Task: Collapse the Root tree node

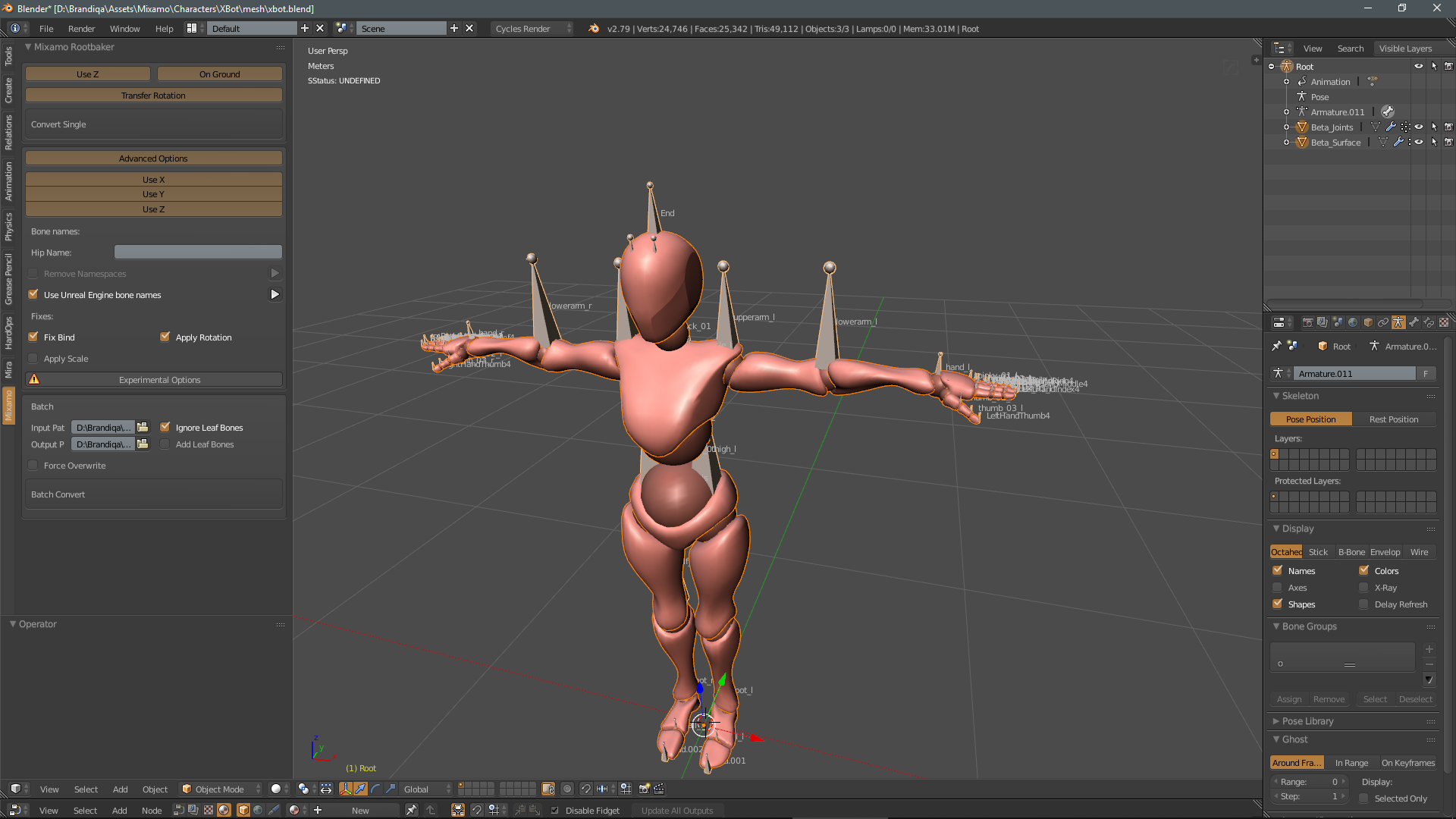Action: tap(1272, 67)
